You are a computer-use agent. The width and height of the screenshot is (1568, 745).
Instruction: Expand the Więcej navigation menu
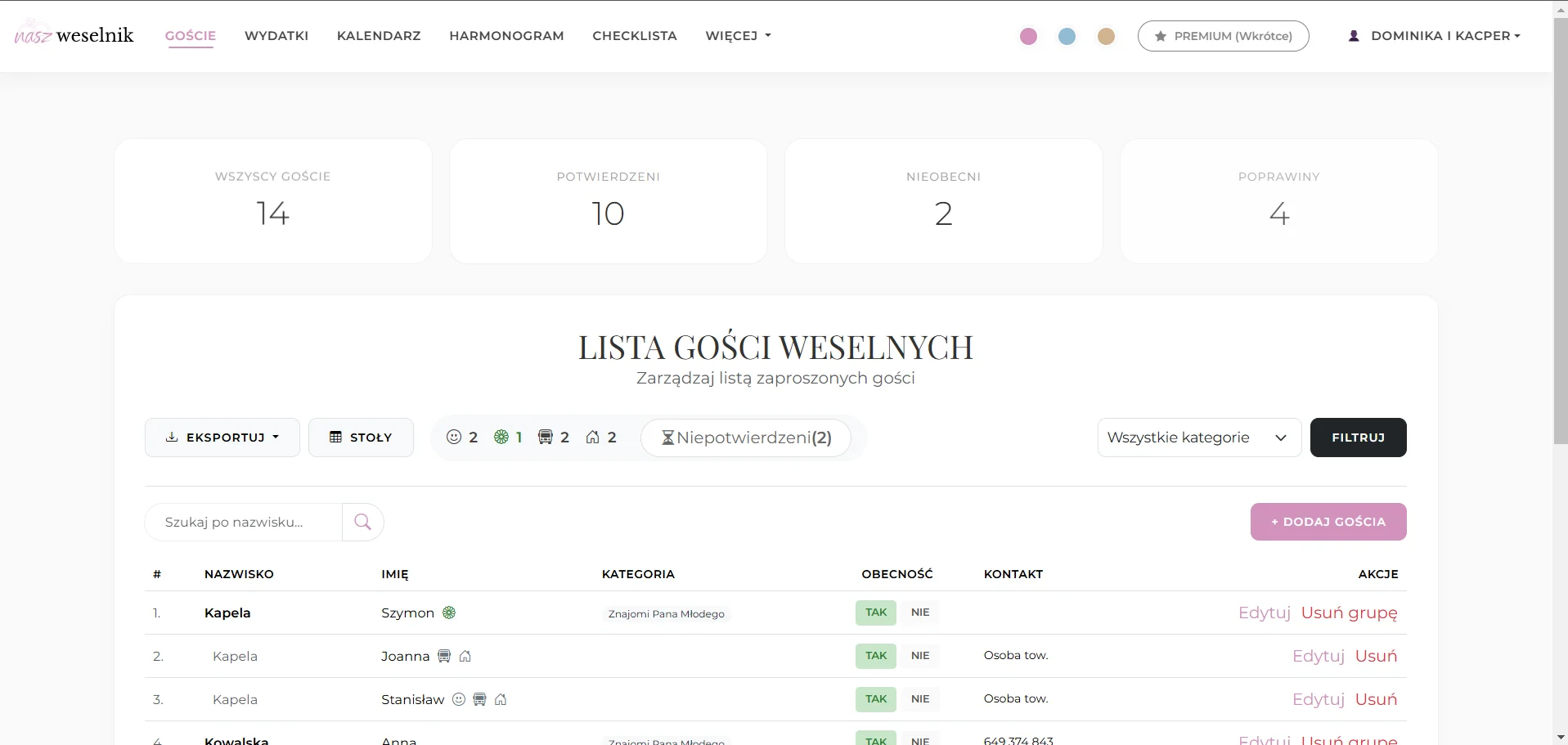(738, 36)
